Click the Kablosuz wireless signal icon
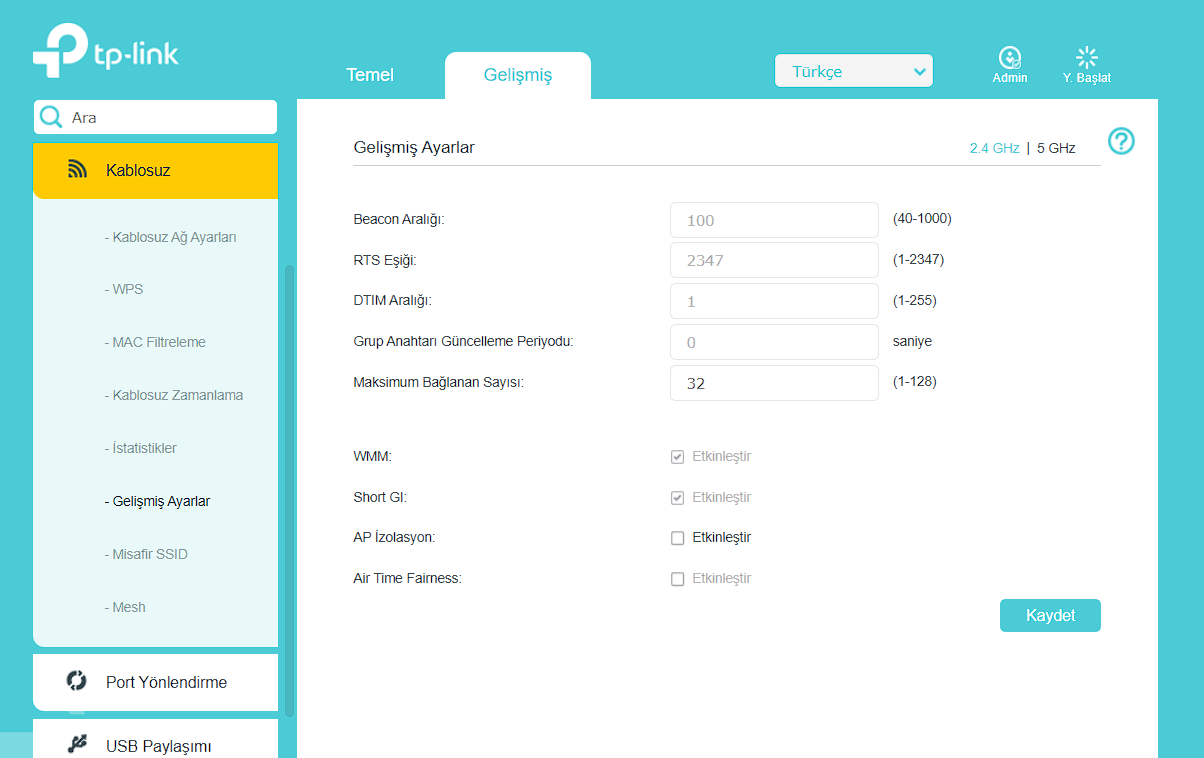 click(78, 170)
